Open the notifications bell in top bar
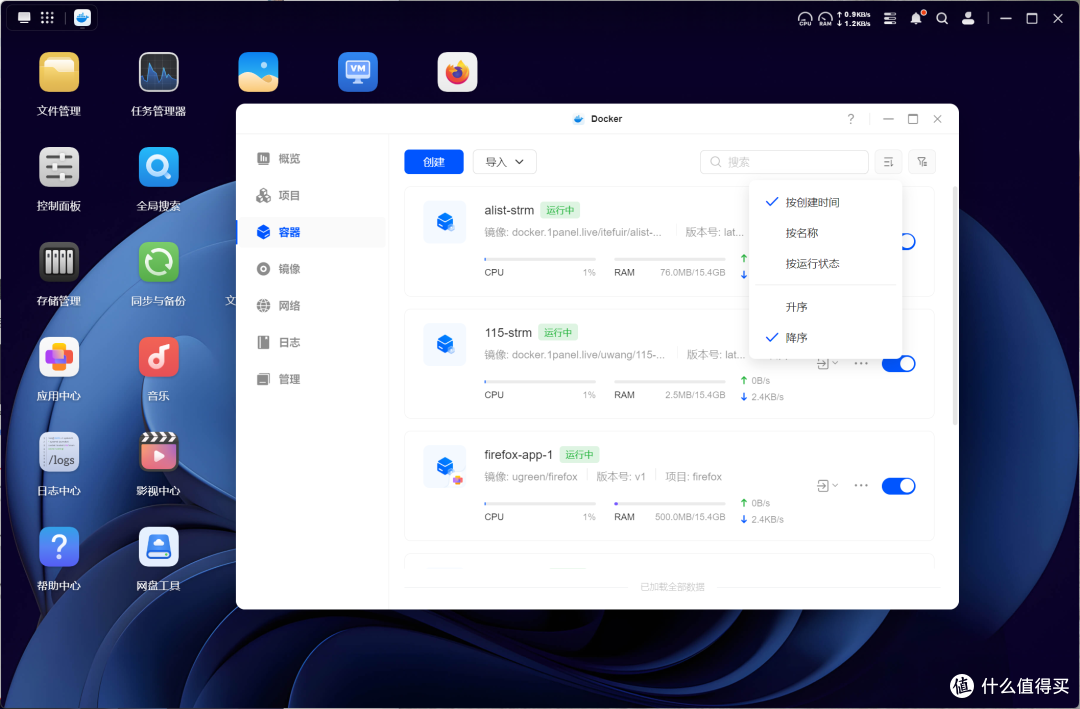 pos(916,19)
